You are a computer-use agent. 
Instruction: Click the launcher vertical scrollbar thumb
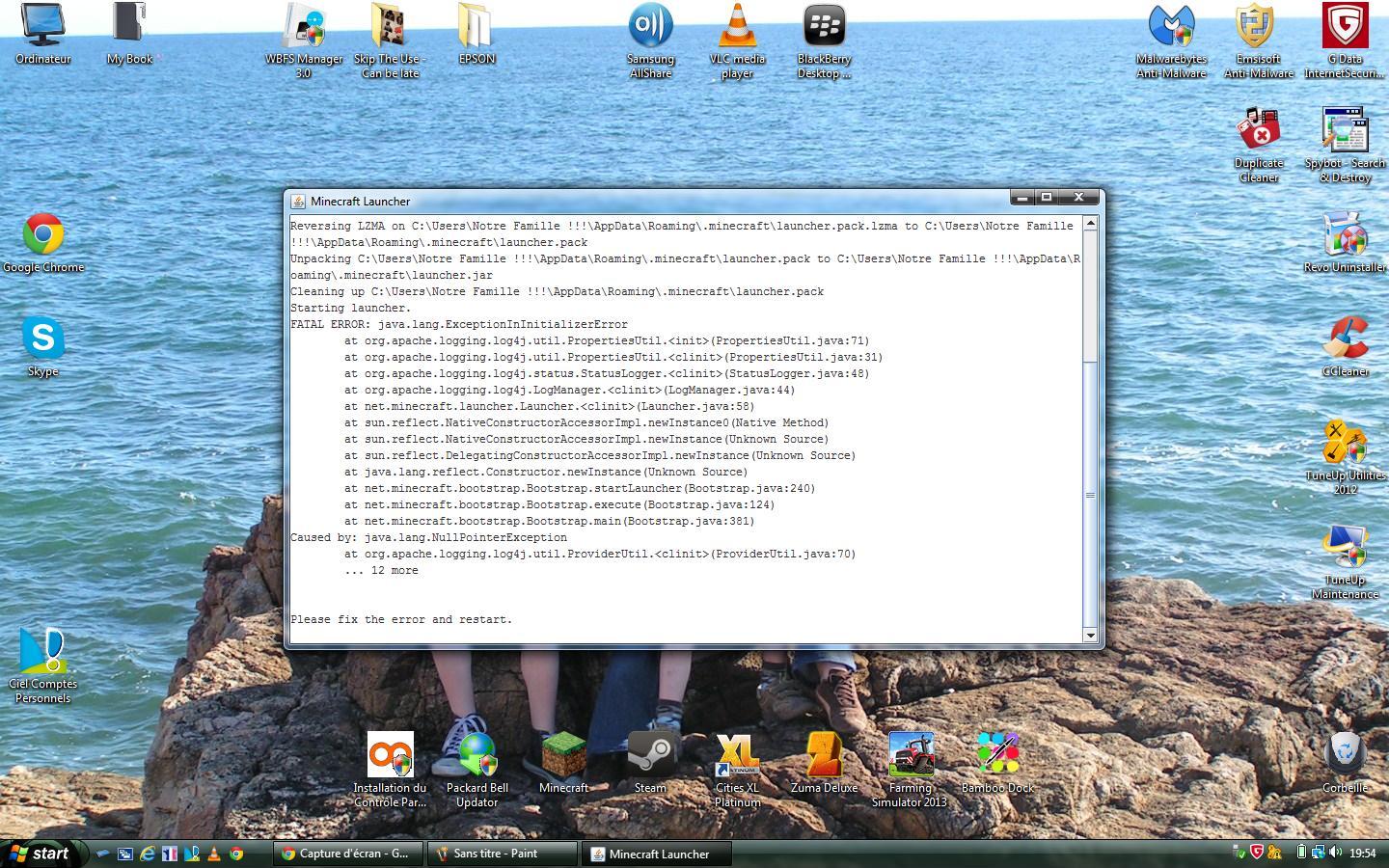[1090, 495]
